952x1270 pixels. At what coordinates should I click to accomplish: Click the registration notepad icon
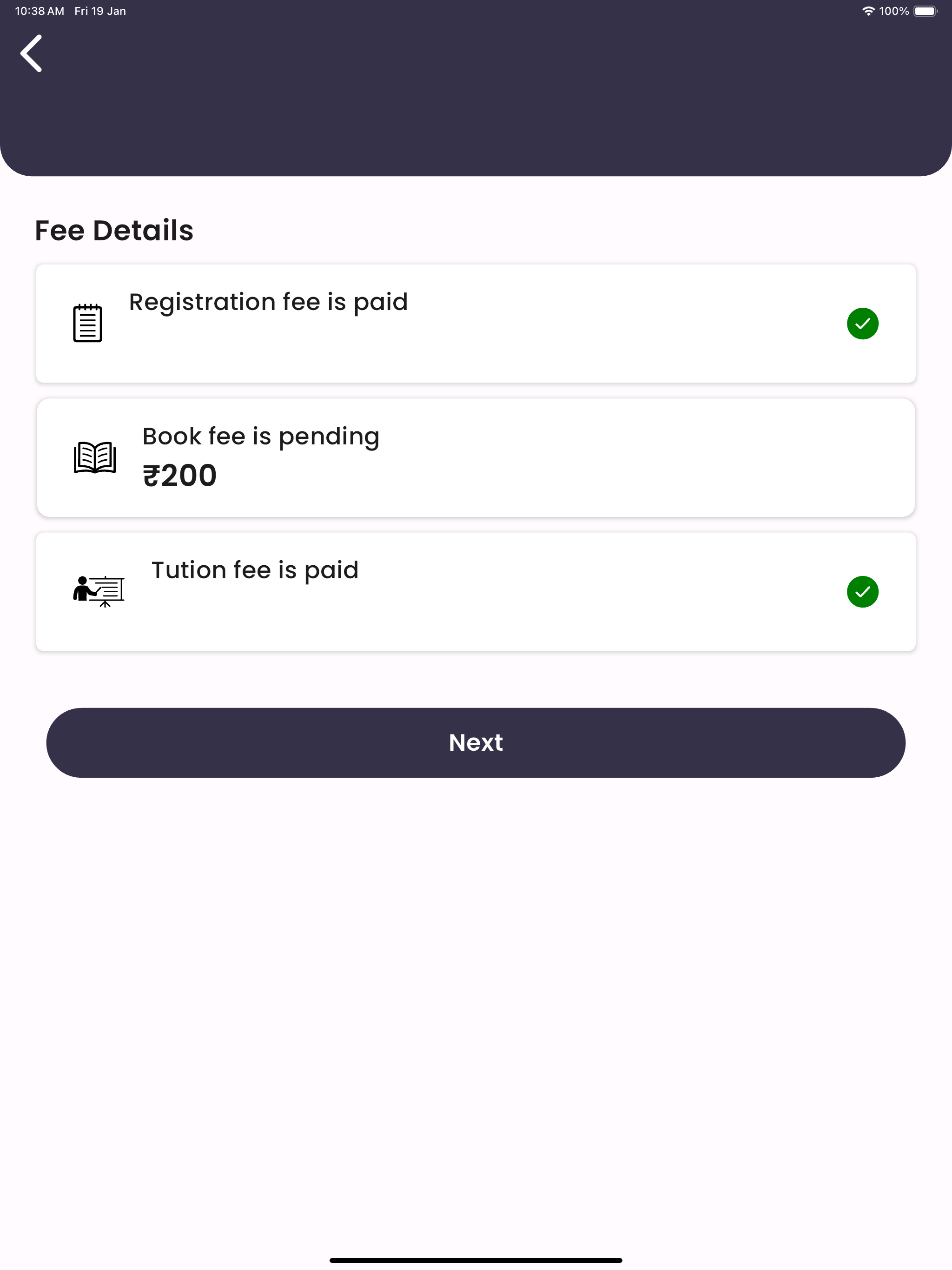(x=88, y=323)
